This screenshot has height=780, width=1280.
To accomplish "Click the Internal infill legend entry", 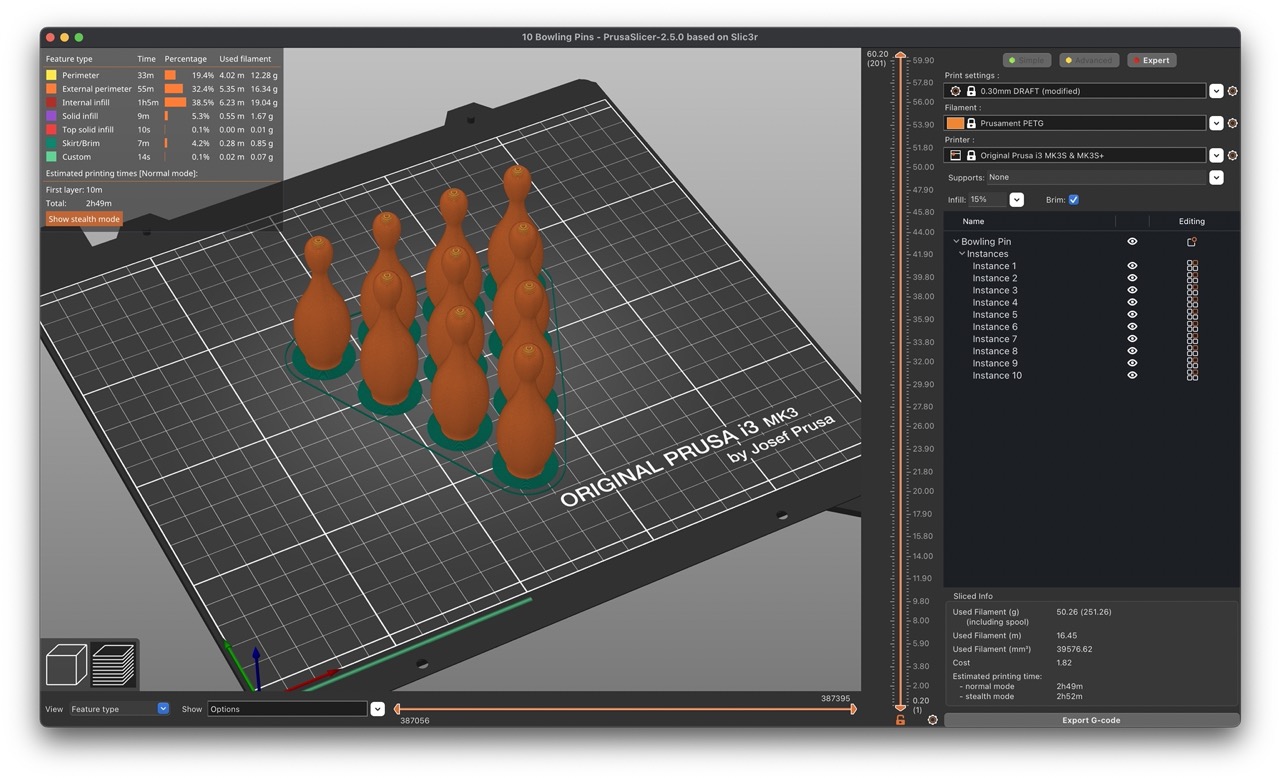I will 86,102.
